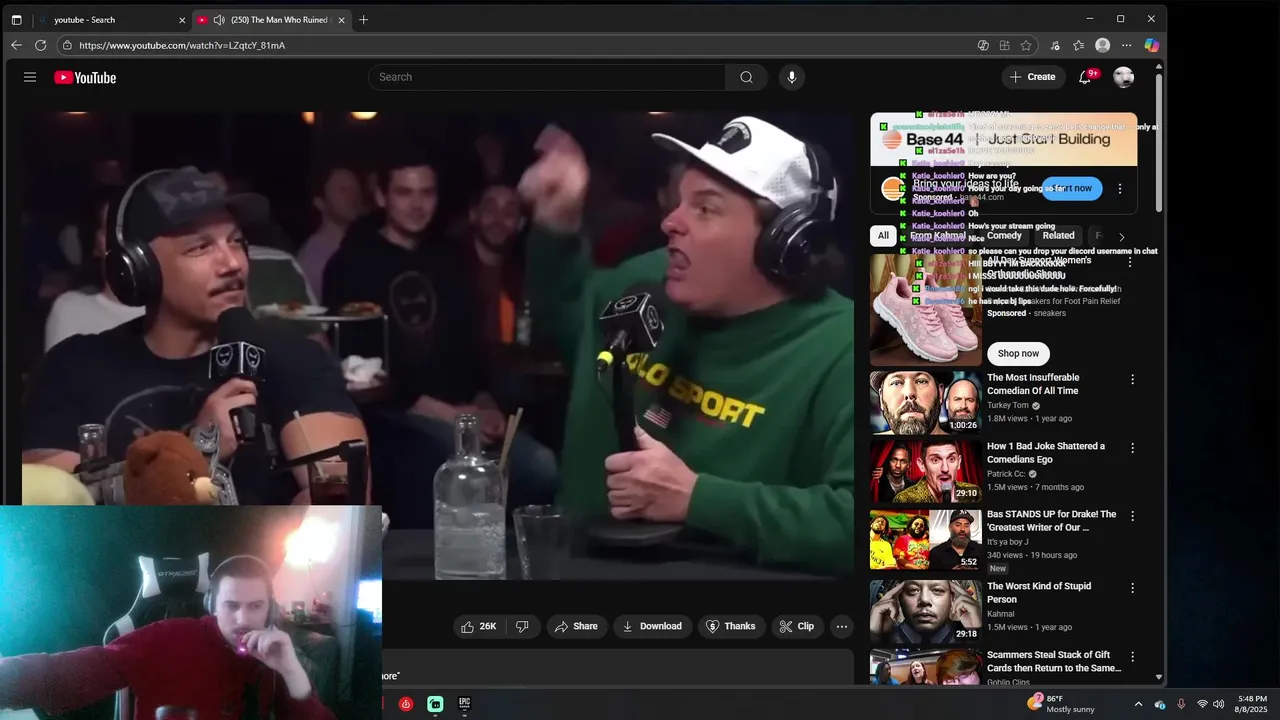Viewport: 1280px width, 720px height.
Task: Open the YouTube guide hamburger menu
Action: (30, 77)
